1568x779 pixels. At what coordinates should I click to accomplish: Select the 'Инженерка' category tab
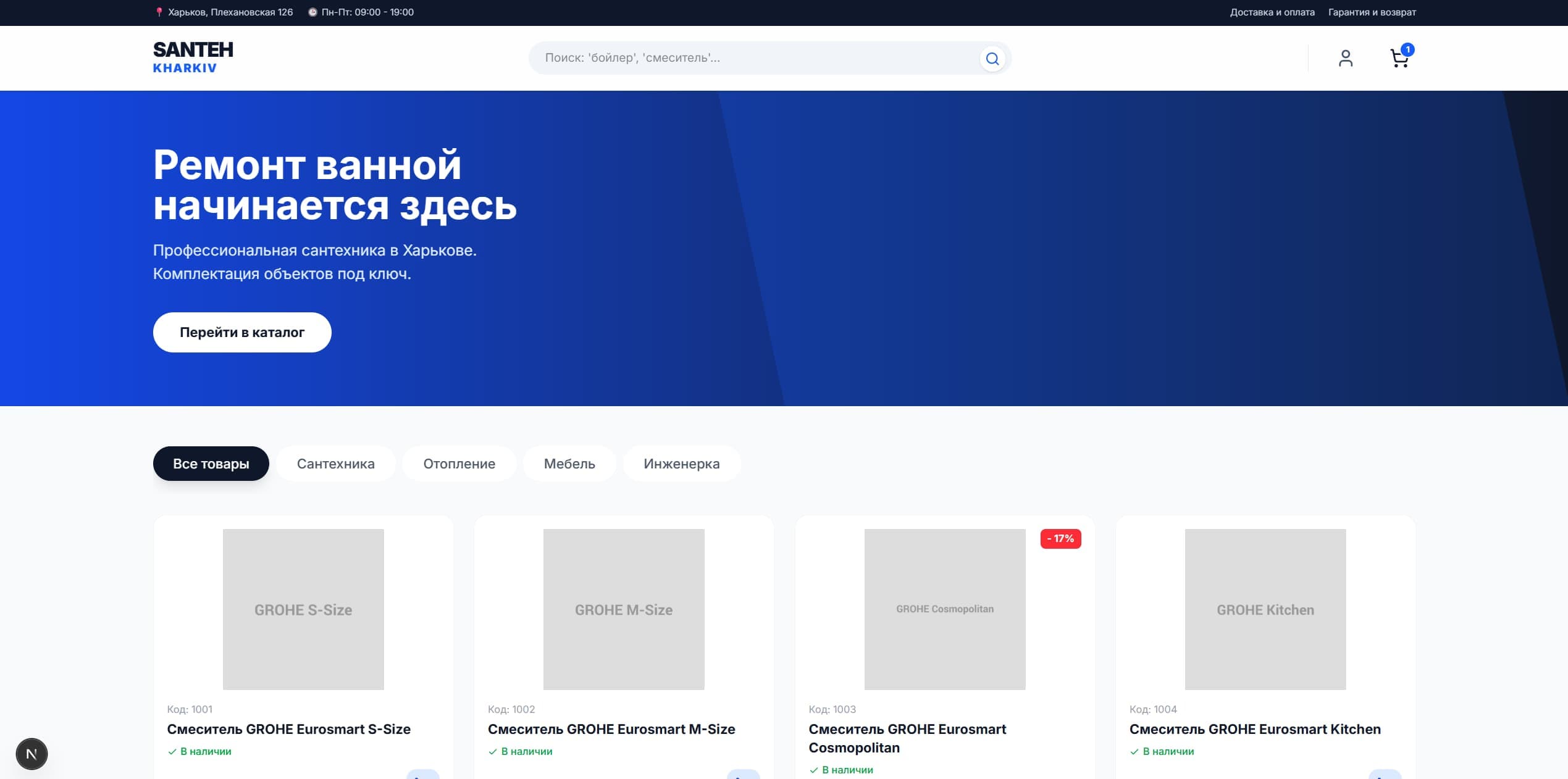coord(682,464)
